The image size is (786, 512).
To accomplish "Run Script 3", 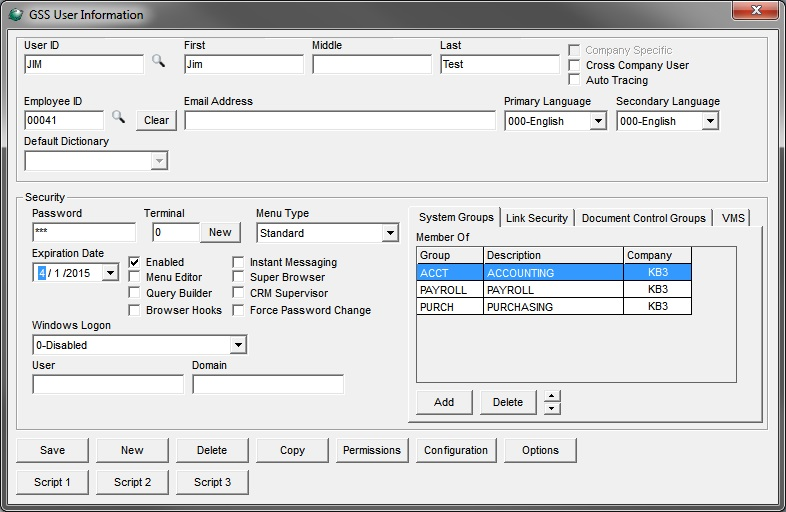I will pyautogui.click(x=212, y=482).
